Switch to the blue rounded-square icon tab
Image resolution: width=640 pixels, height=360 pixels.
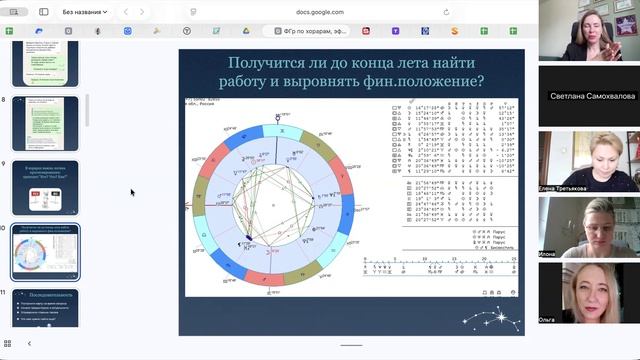127,31
